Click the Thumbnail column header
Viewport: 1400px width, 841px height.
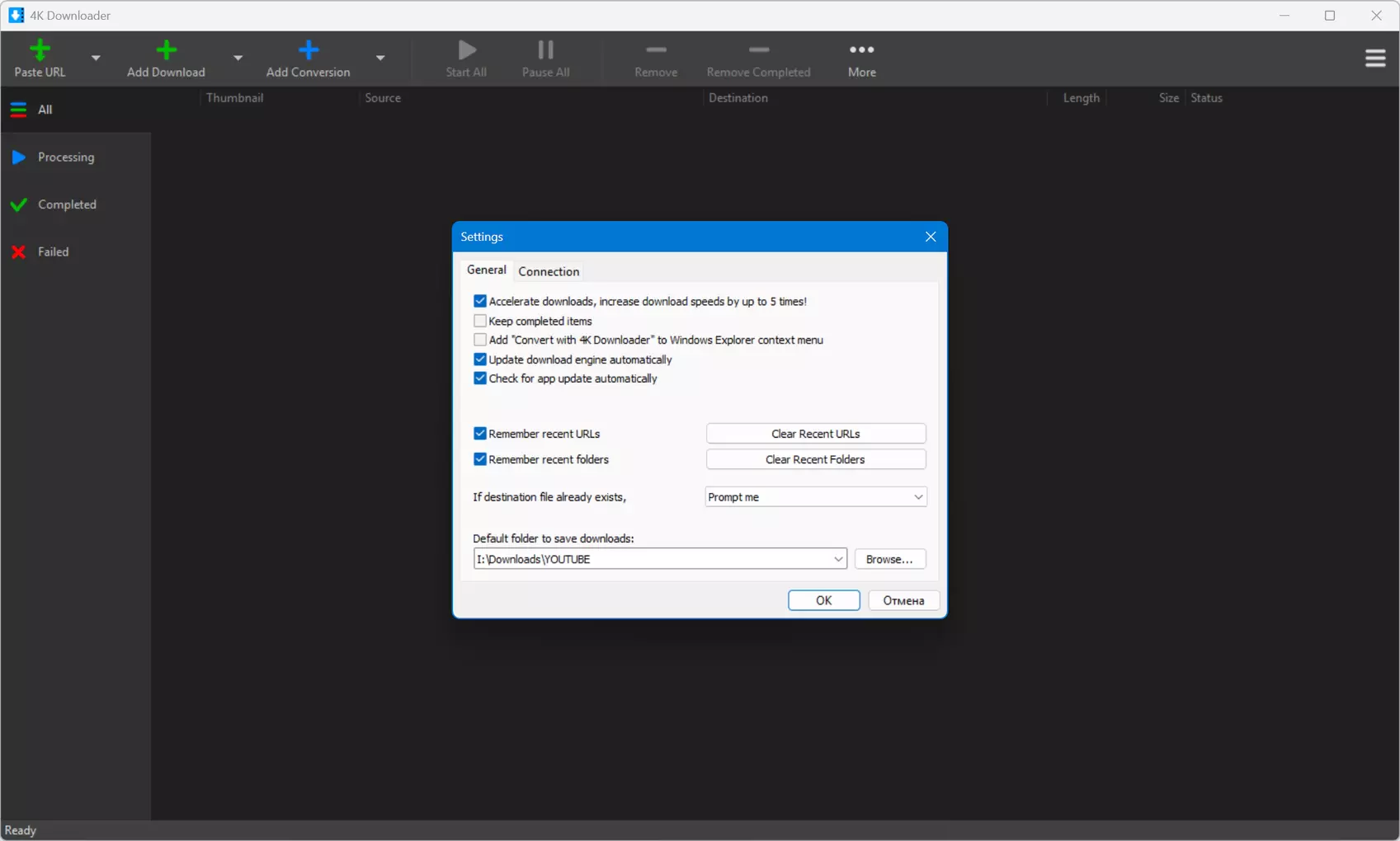click(235, 98)
